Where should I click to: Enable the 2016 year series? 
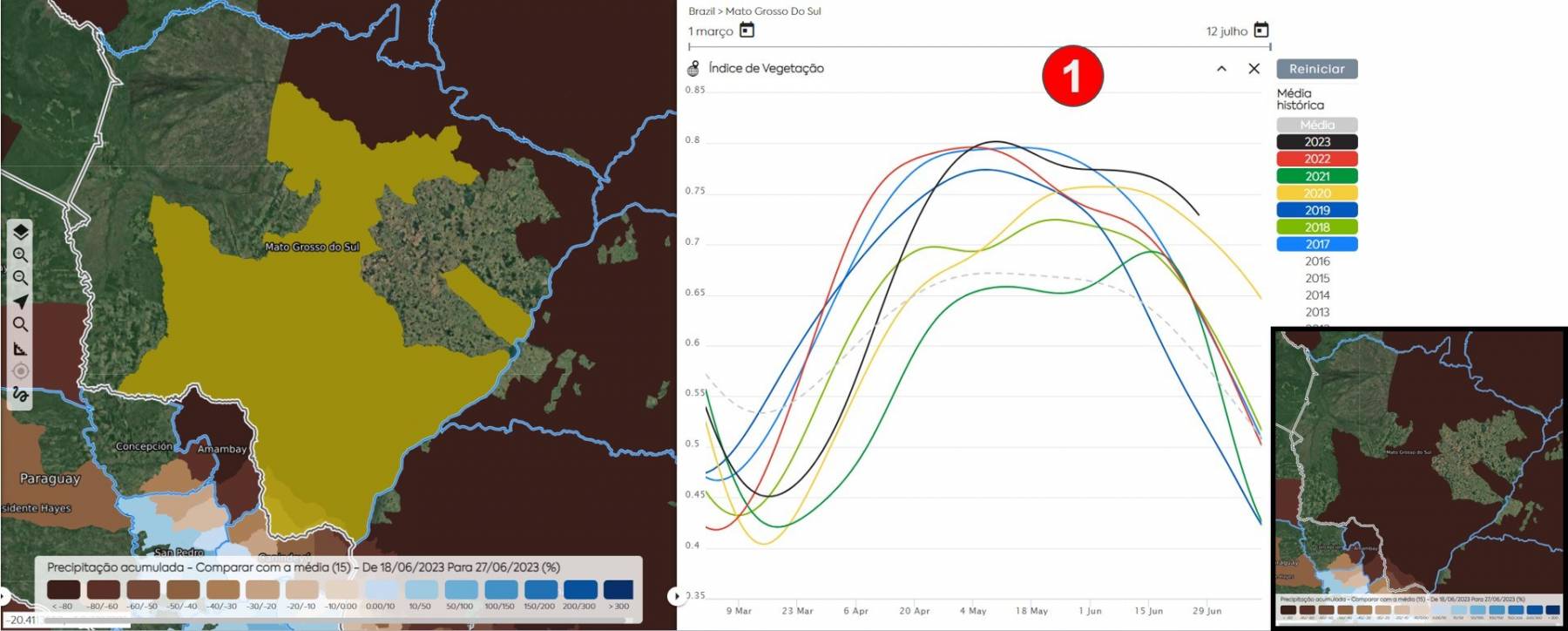(1316, 261)
